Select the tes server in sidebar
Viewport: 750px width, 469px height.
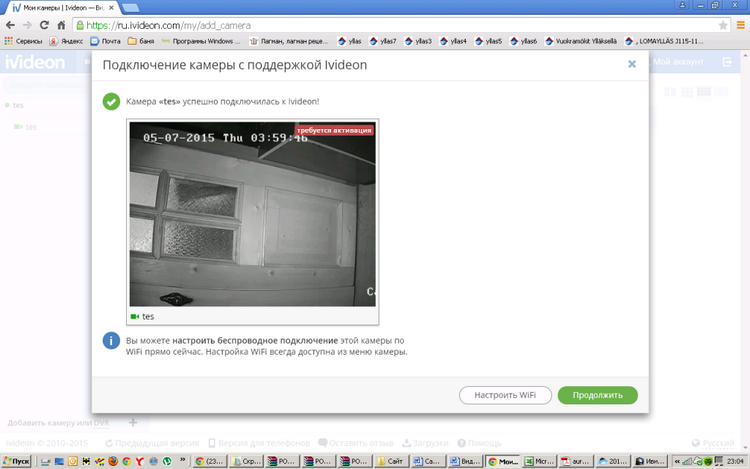pos(18,105)
